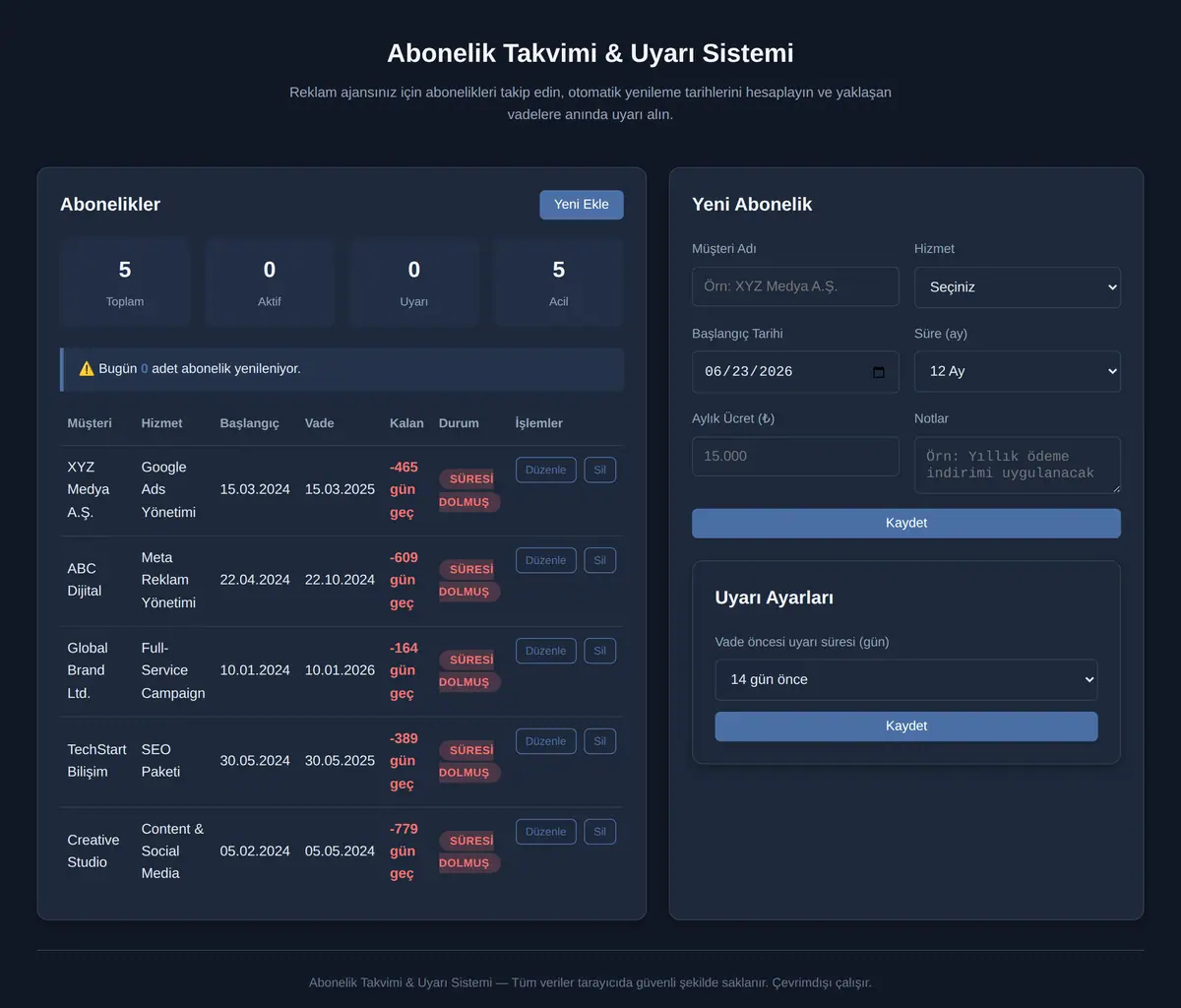1181x1008 pixels.
Task: Delete the ABC Dijital subscription
Action: (x=600, y=560)
